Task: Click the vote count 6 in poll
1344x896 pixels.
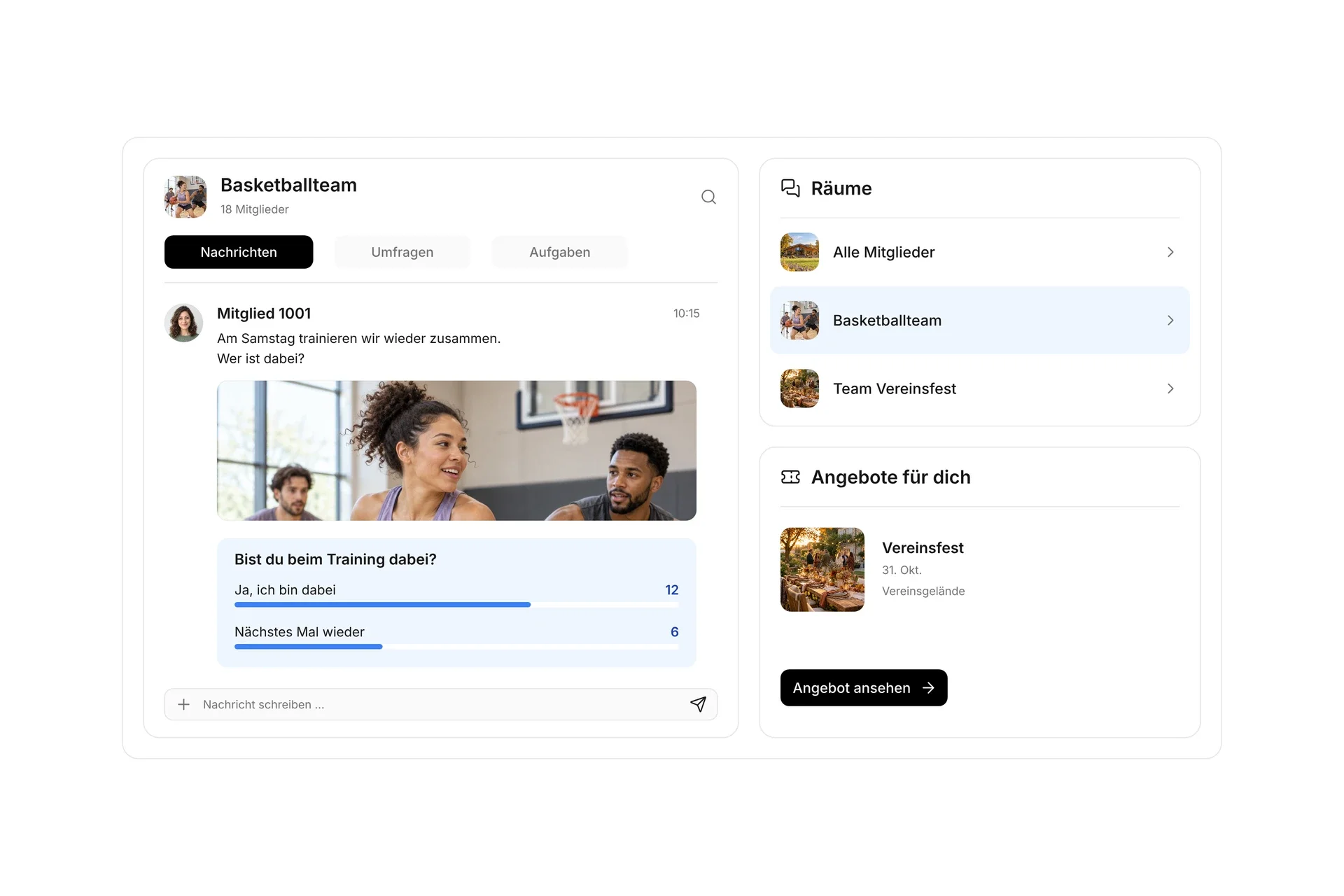Action: (675, 632)
